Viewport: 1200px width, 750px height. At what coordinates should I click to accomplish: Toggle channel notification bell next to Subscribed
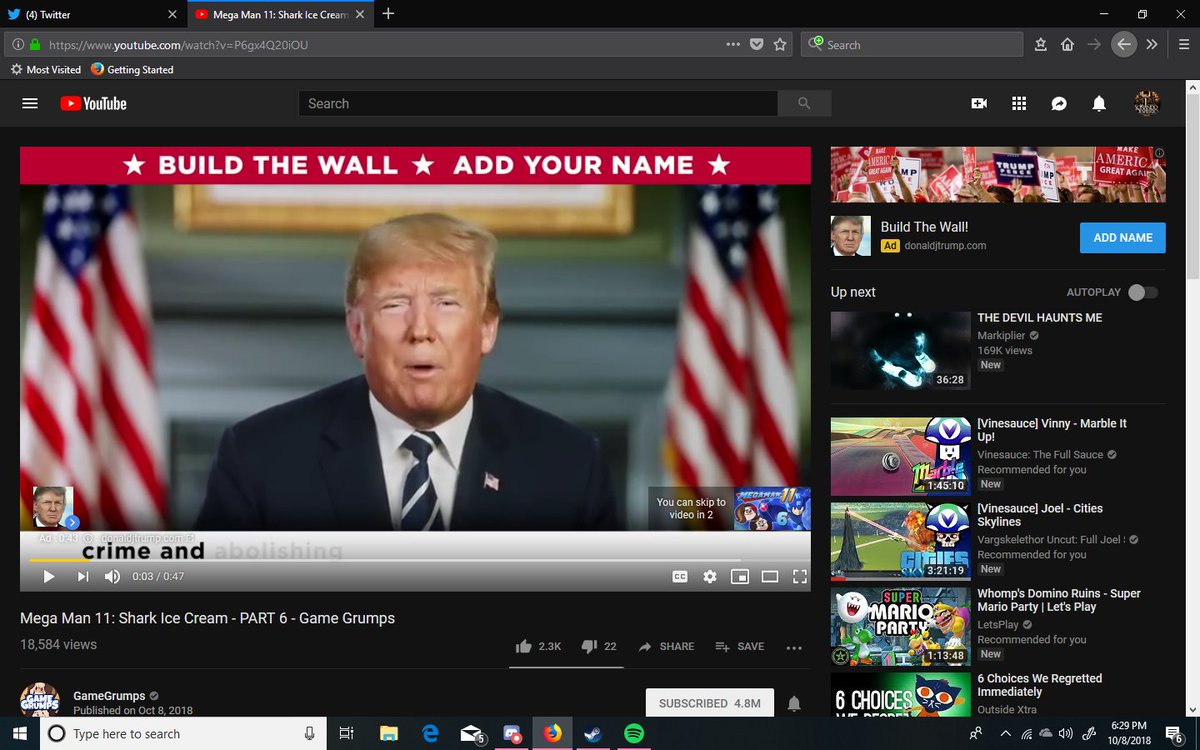794,704
